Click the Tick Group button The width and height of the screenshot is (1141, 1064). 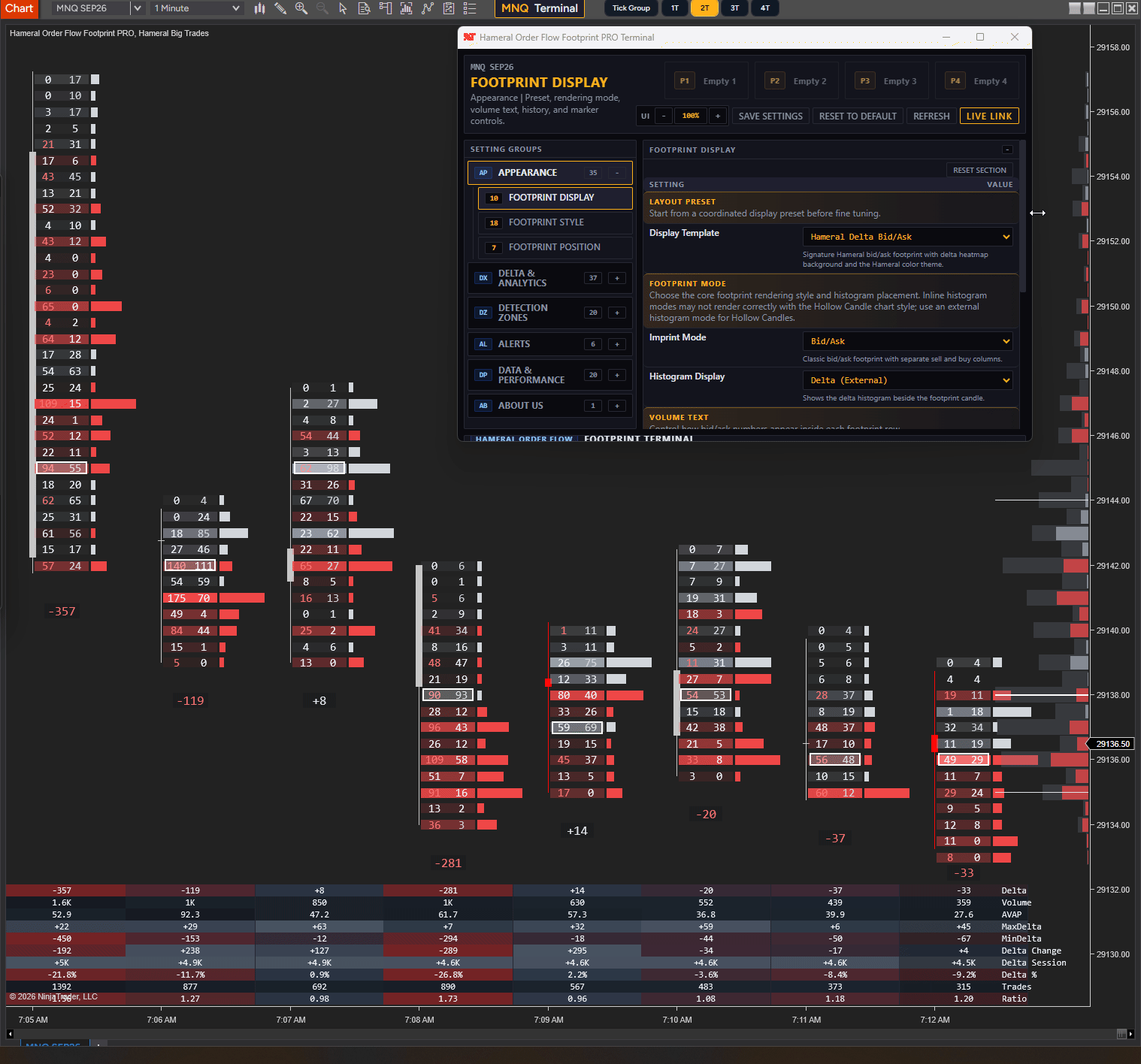point(631,8)
